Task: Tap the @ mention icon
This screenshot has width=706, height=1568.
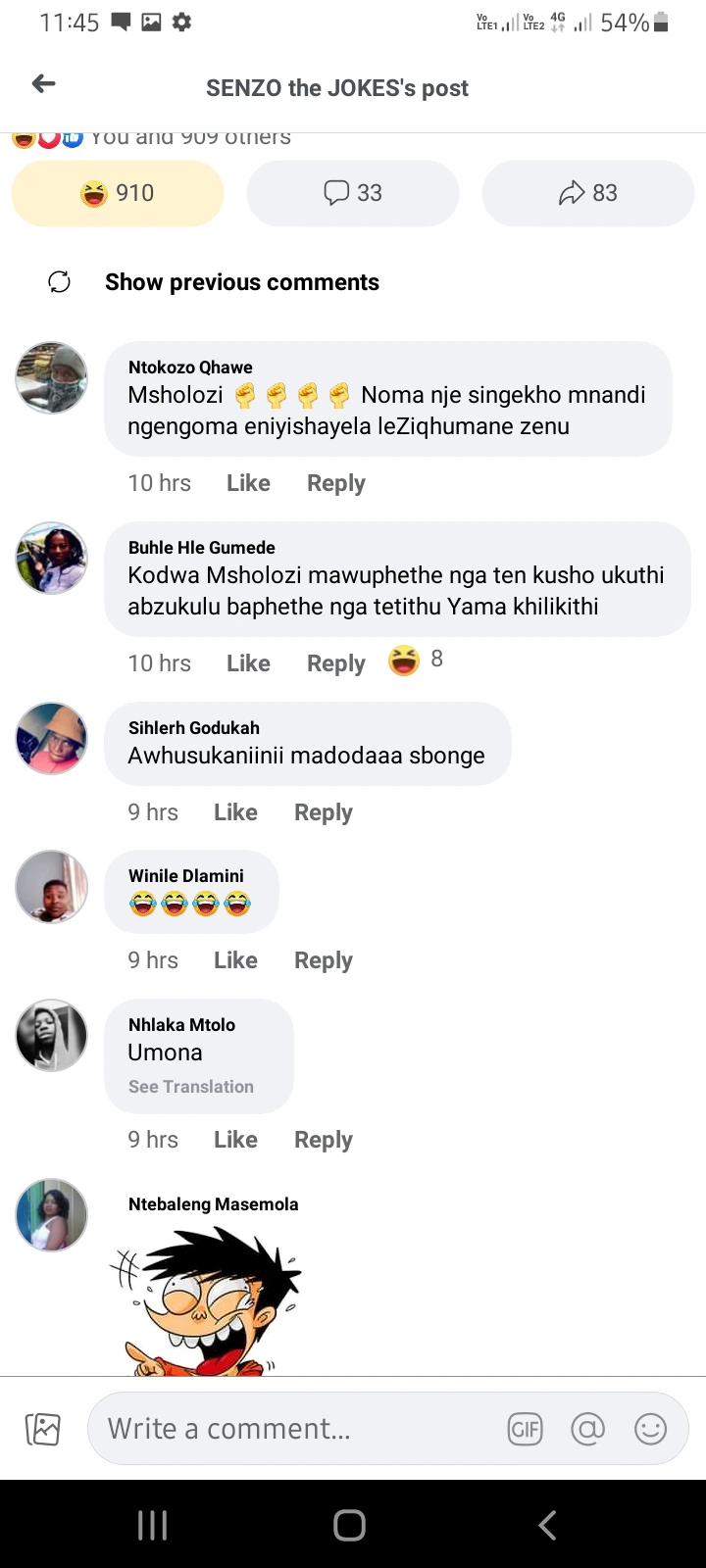Action: point(587,1430)
